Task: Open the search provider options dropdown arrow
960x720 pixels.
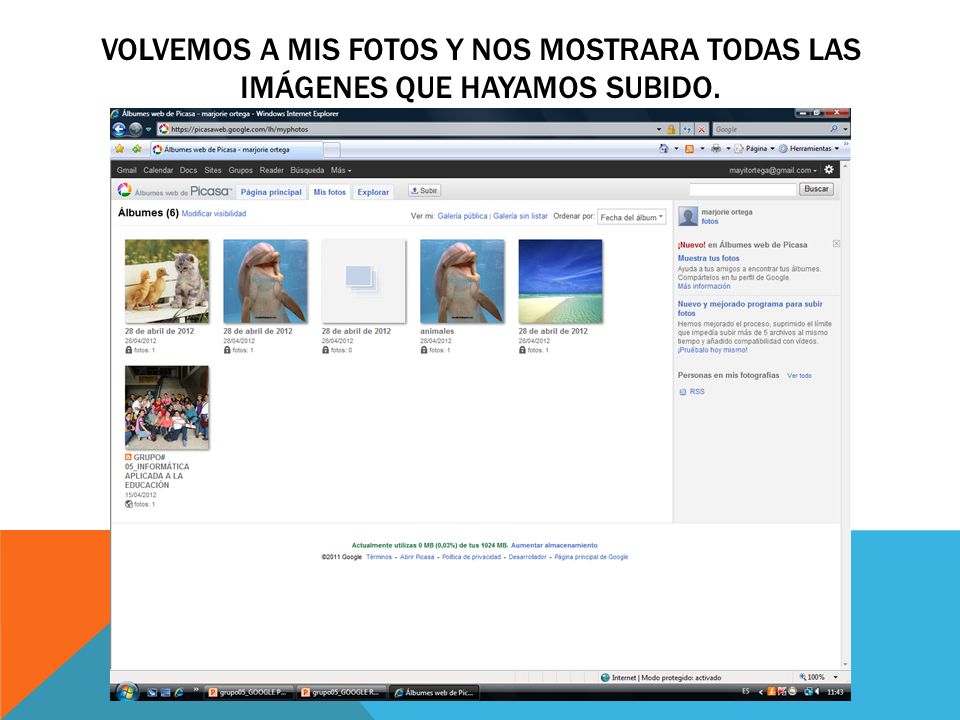Action: pyautogui.click(x=846, y=129)
